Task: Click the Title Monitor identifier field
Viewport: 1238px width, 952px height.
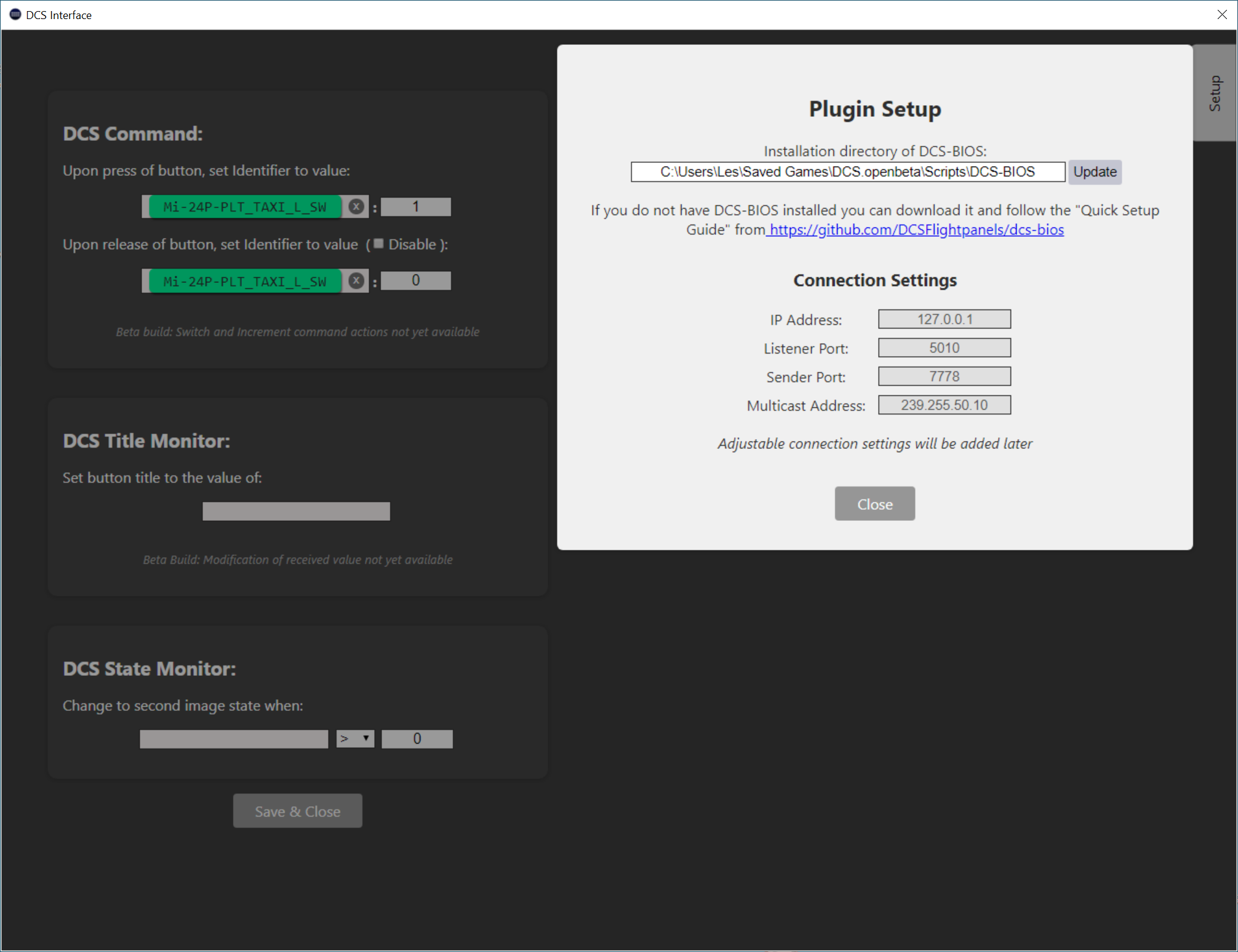Action: 296,511
